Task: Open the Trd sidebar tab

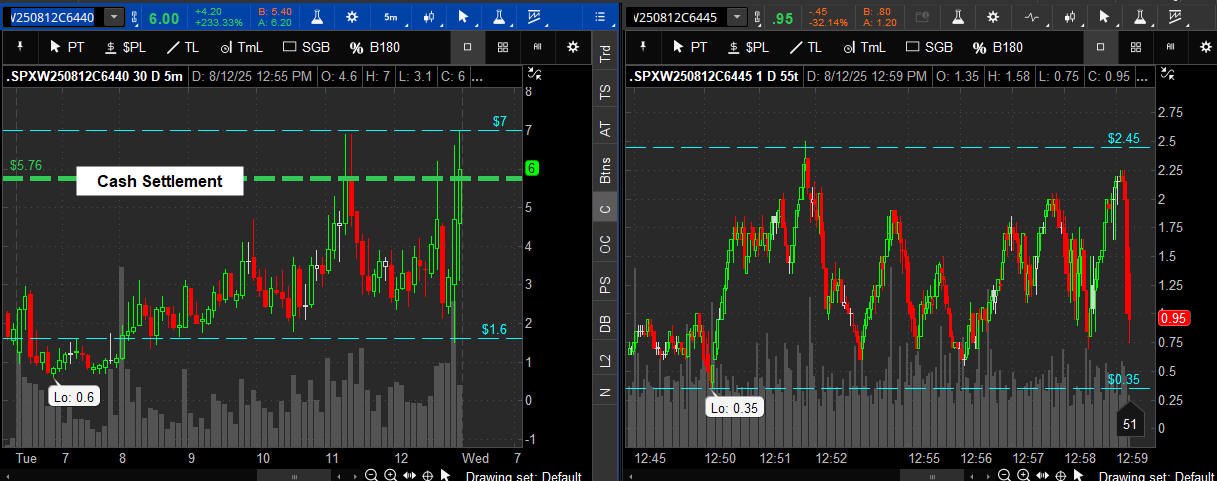Action: click(x=605, y=54)
